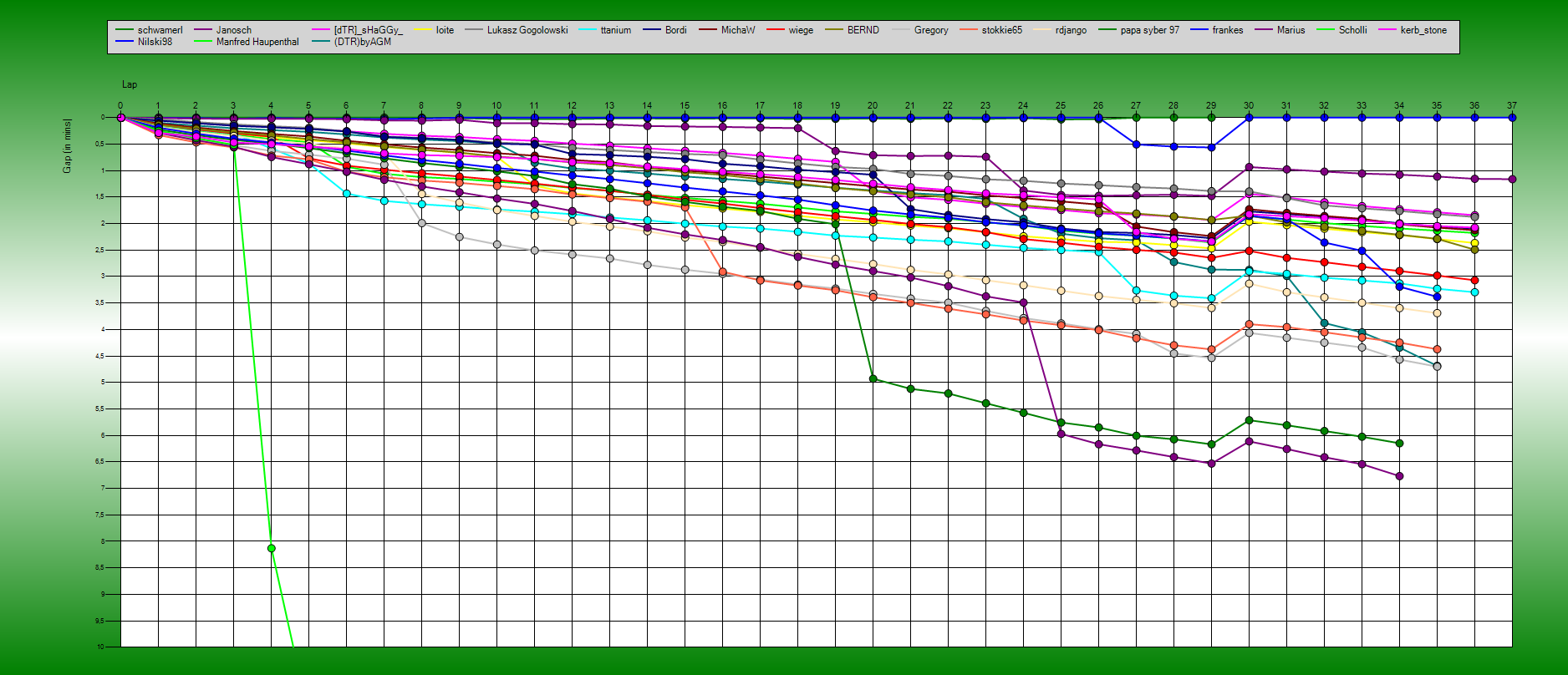Click the lowest purple data point at lap 34
Image resolution: width=1568 pixels, height=675 pixels.
[x=1399, y=476]
